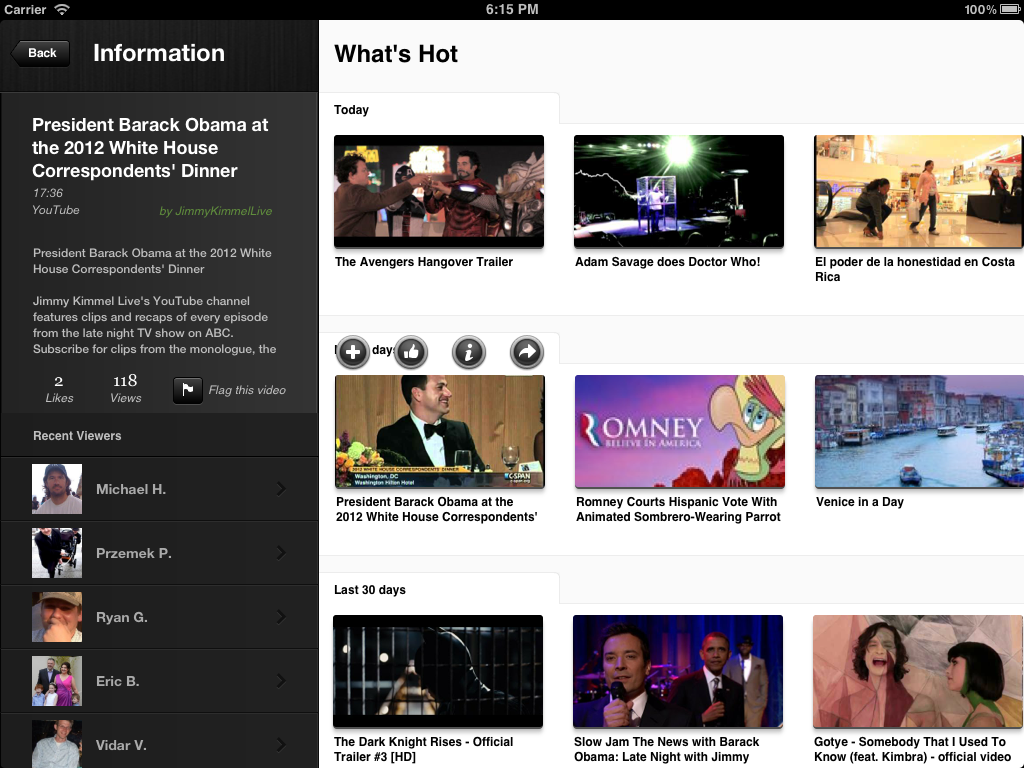Select the name Vidar V.

point(121,745)
